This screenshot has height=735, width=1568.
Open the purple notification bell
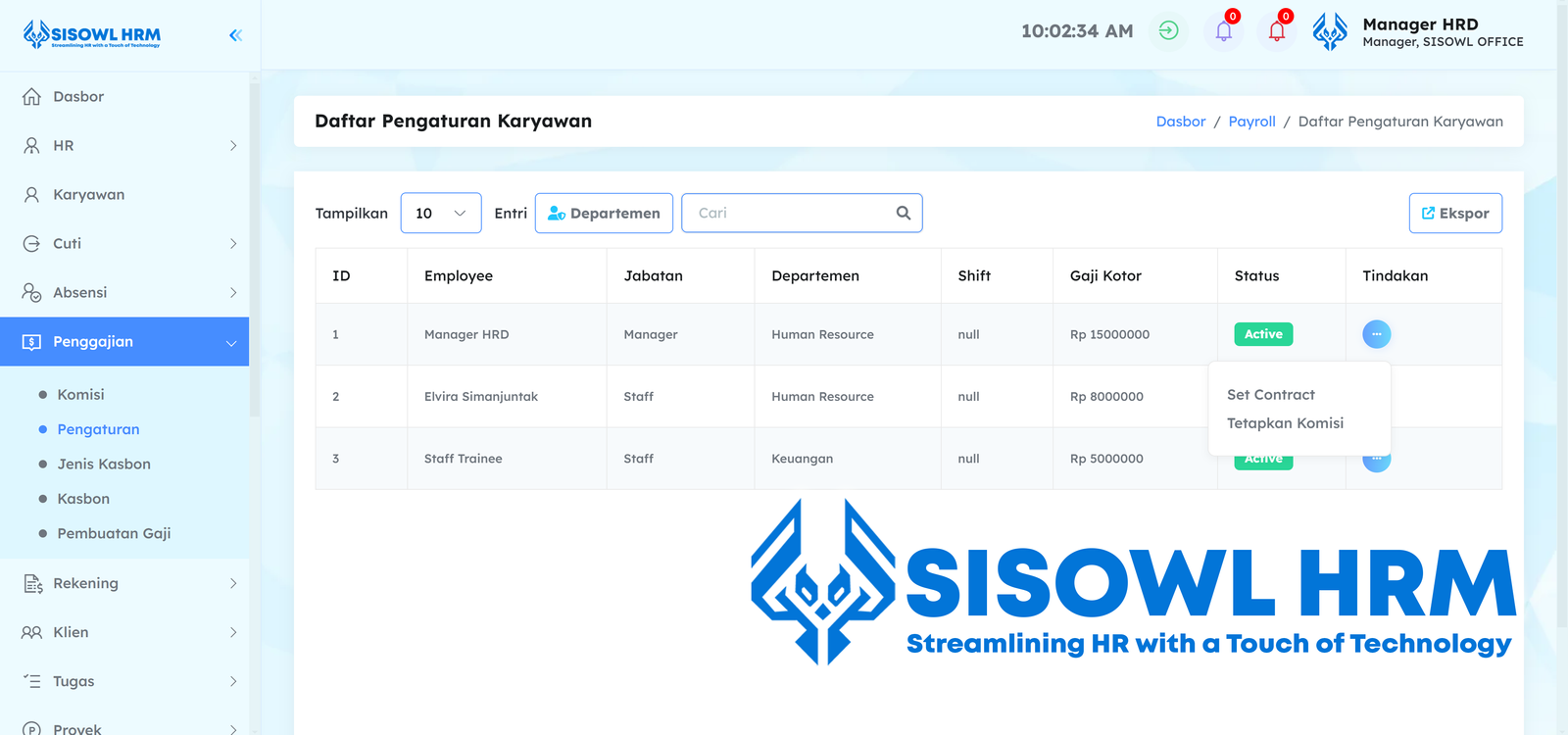pyautogui.click(x=1223, y=31)
